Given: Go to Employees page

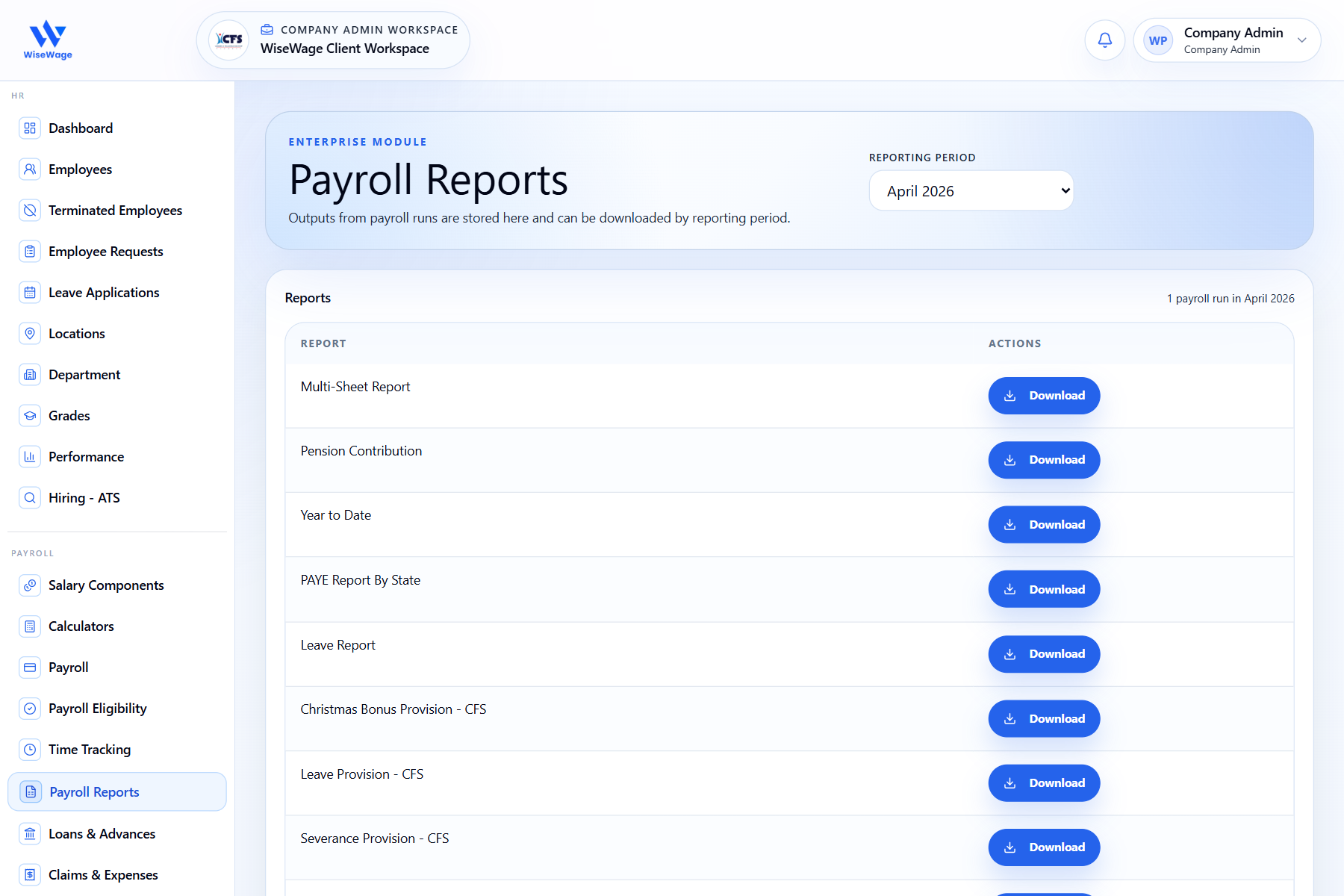Looking at the screenshot, I should coord(117,169).
